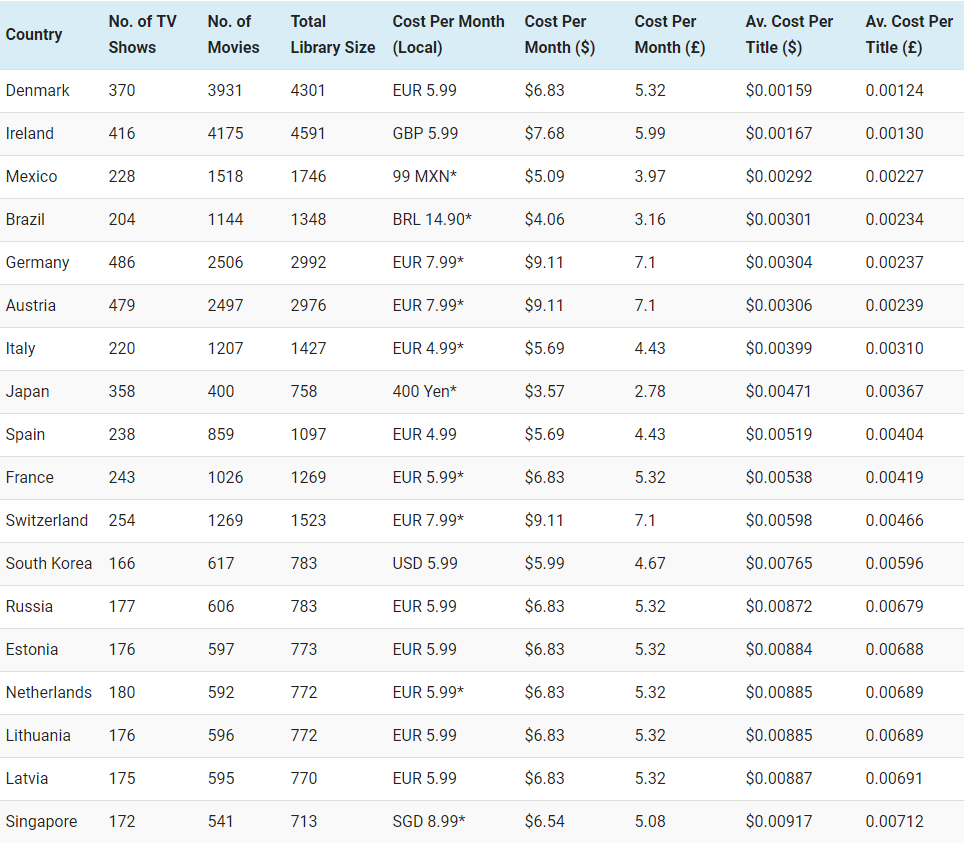Sort by Av. Cost Per Title ($)
The image size is (964, 845).
[789, 34]
